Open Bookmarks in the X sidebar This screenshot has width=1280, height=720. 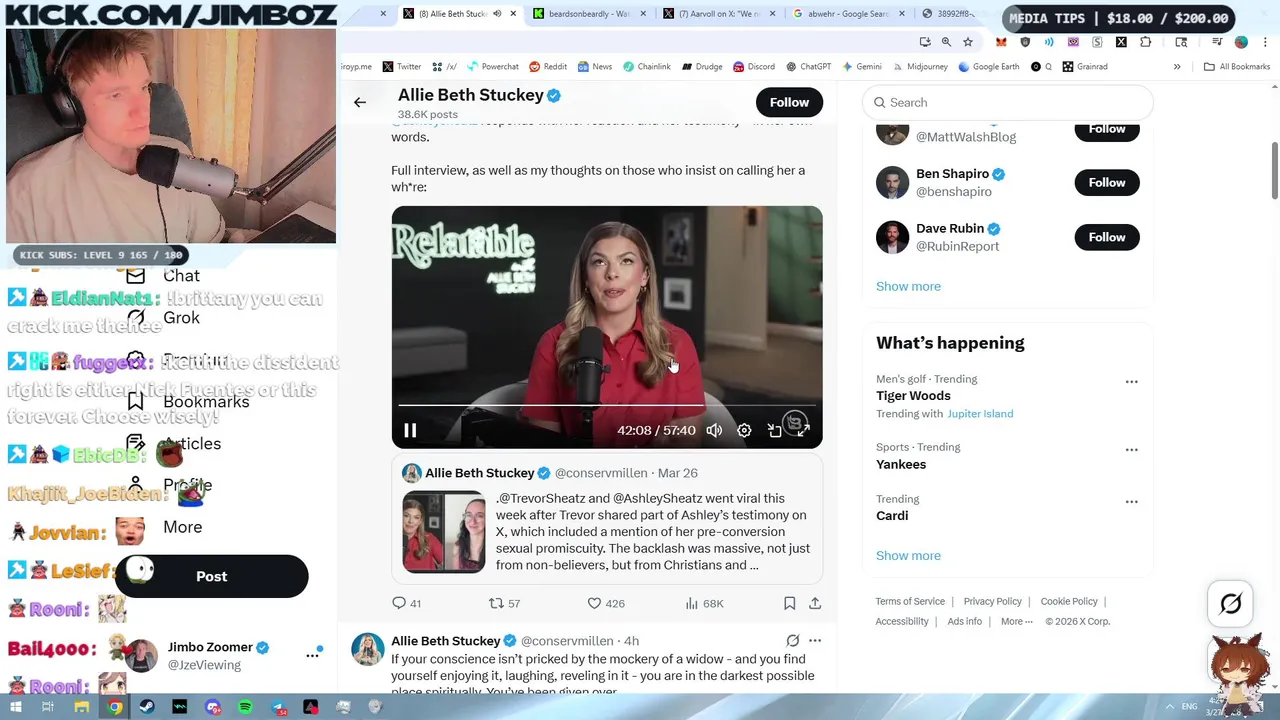[190, 402]
